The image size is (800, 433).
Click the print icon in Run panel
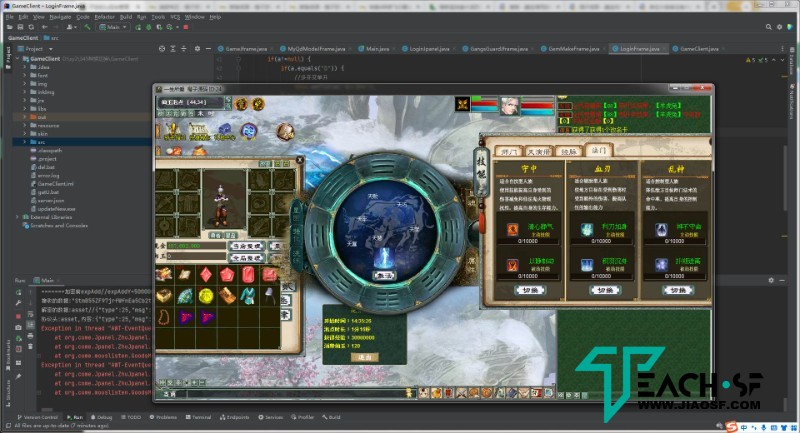point(31,337)
